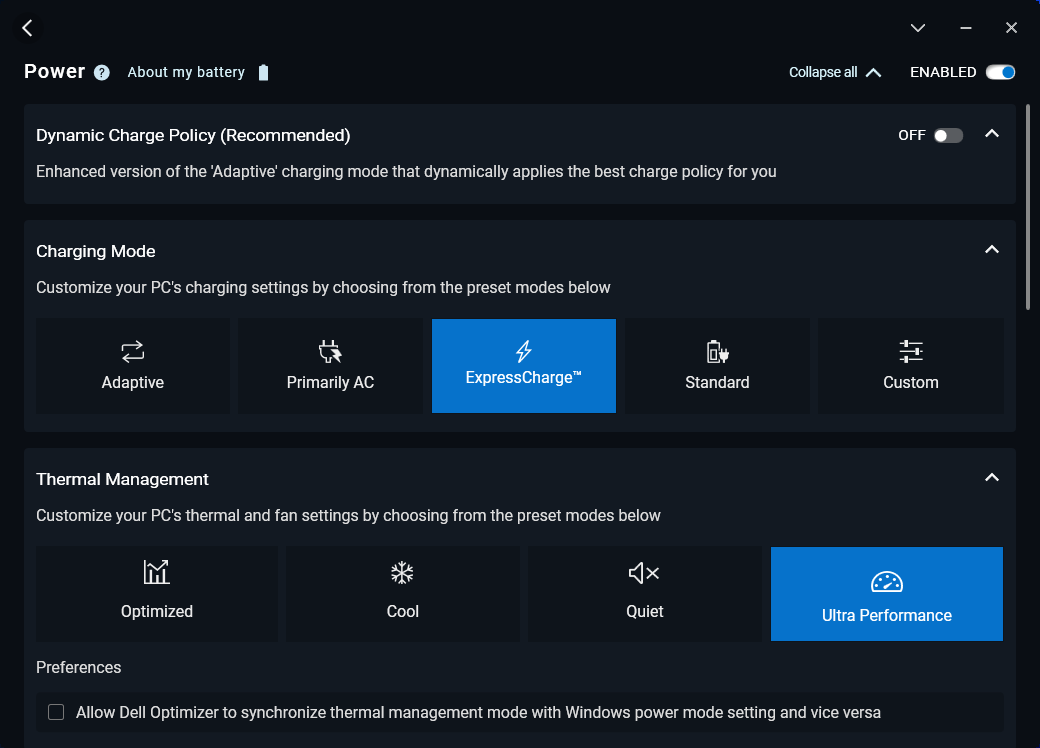Select the Standard battery charging icon
Image resolution: width=1040 pixels, height=748 pixels.
coord(717,351)
